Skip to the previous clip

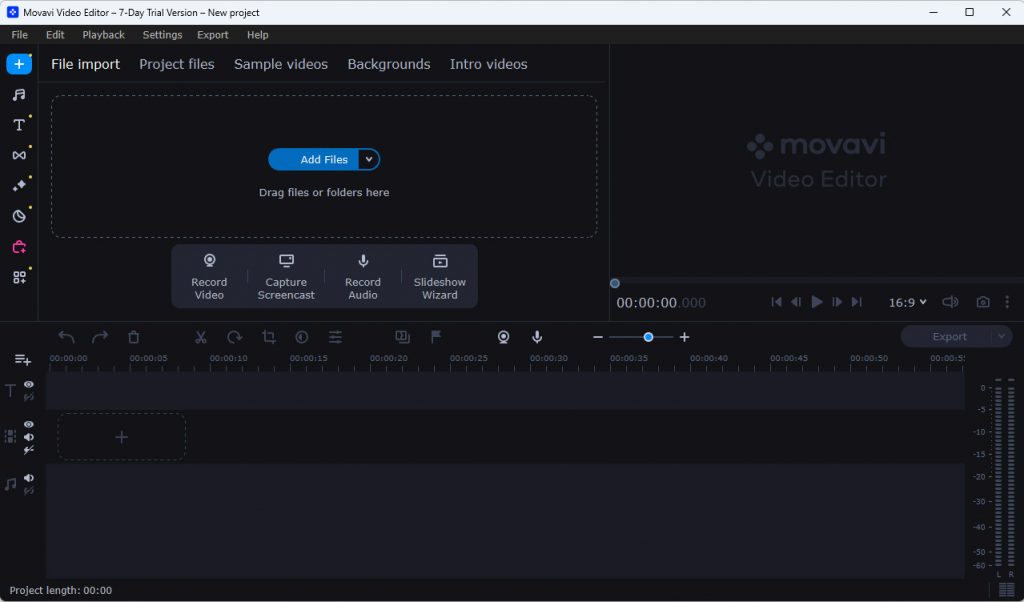(776, 302)
